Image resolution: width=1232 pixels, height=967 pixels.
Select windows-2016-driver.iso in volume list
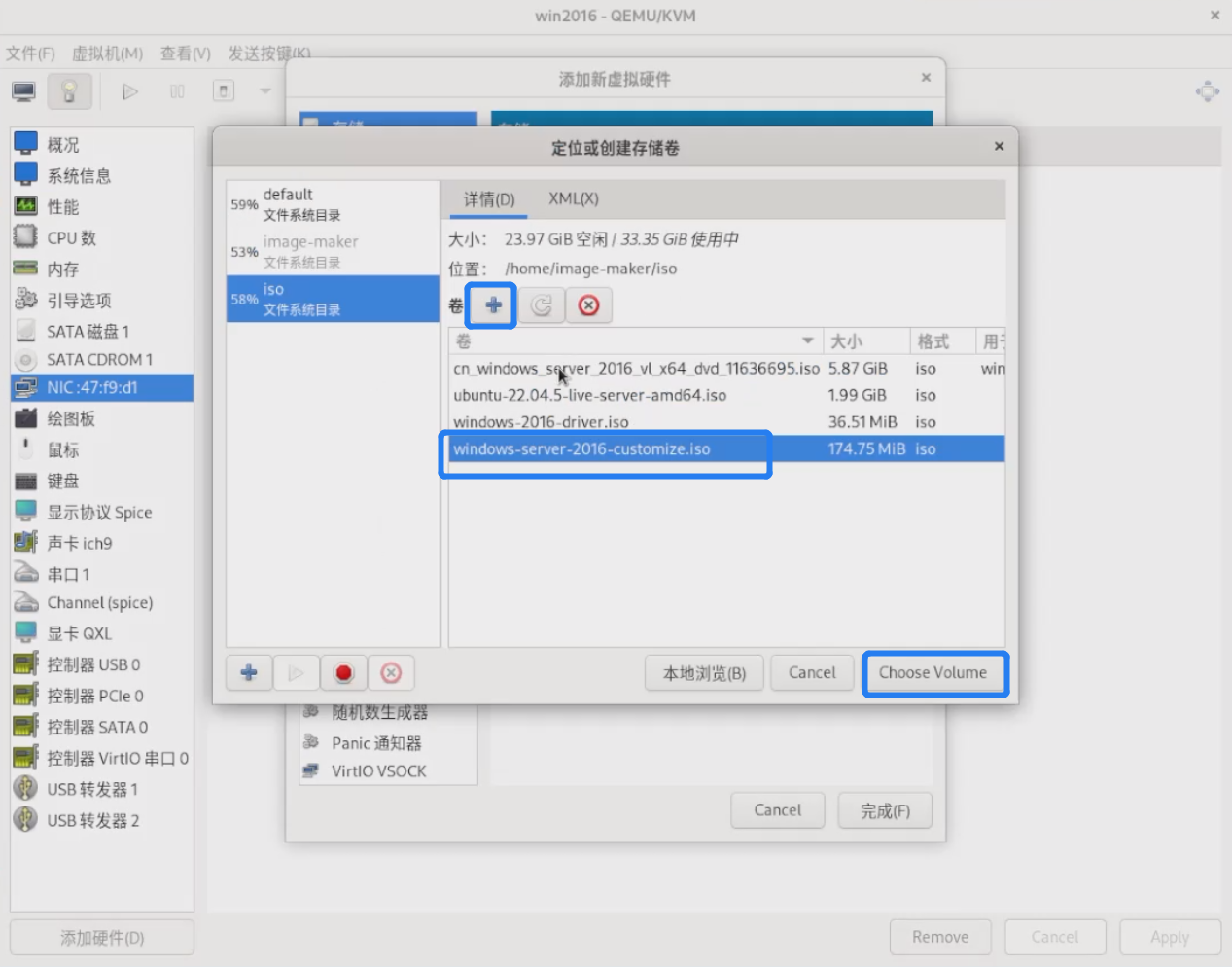click(x=541, y=422)
